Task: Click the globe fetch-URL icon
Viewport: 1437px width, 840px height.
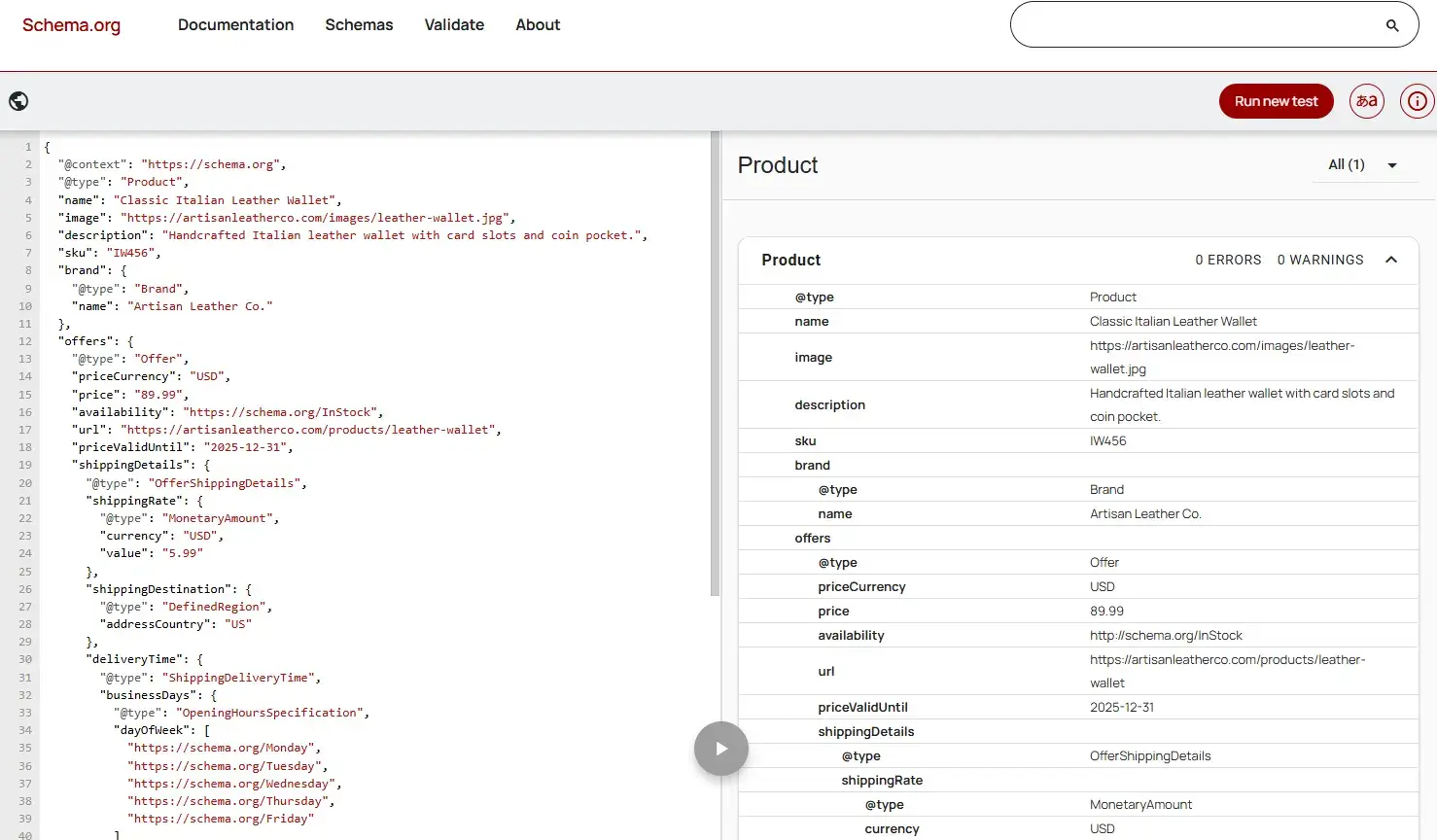Action: tap(18, 101)
